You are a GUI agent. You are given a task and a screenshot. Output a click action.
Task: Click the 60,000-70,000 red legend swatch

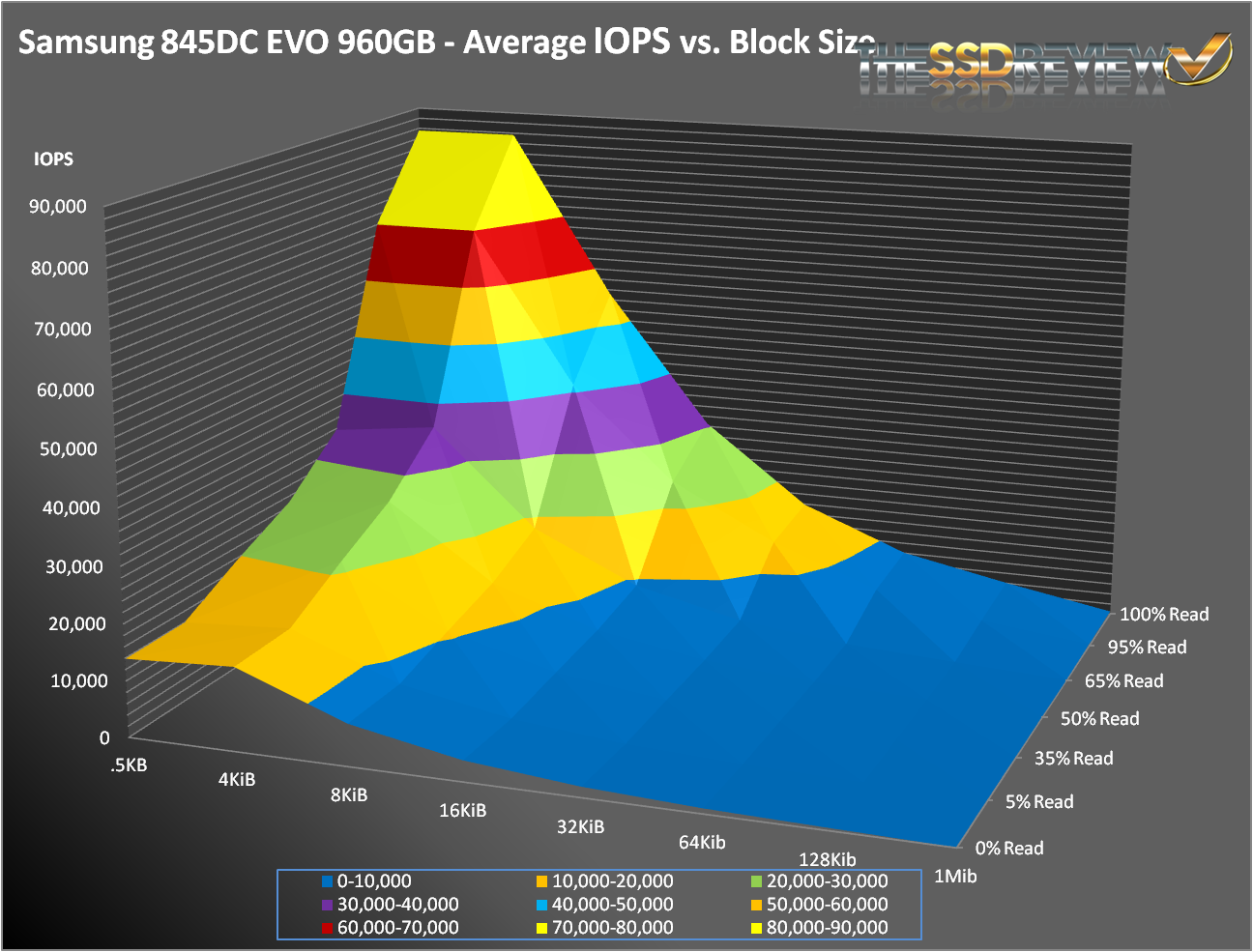point(328,928)
